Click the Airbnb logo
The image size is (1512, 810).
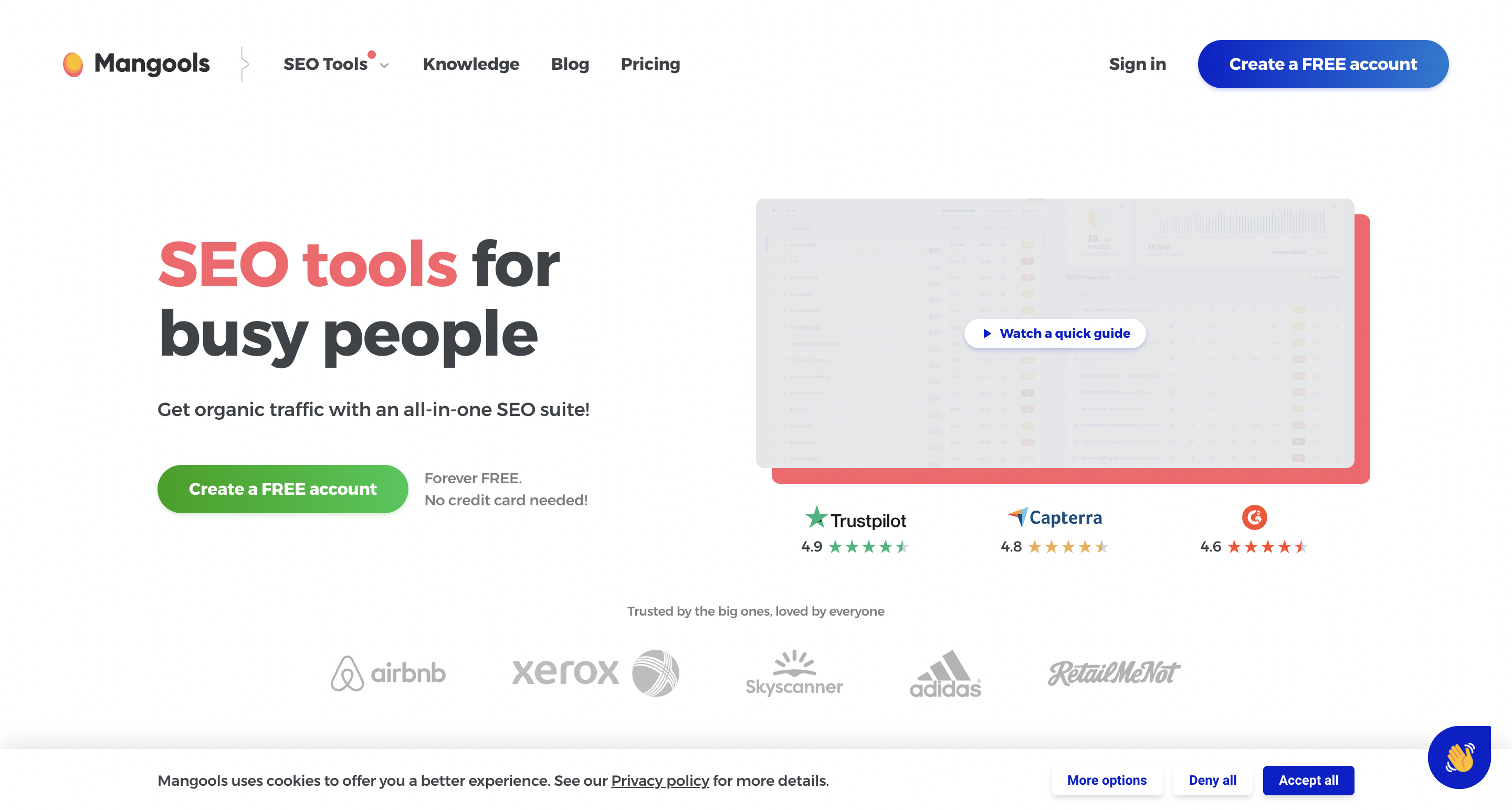[388, 672]
